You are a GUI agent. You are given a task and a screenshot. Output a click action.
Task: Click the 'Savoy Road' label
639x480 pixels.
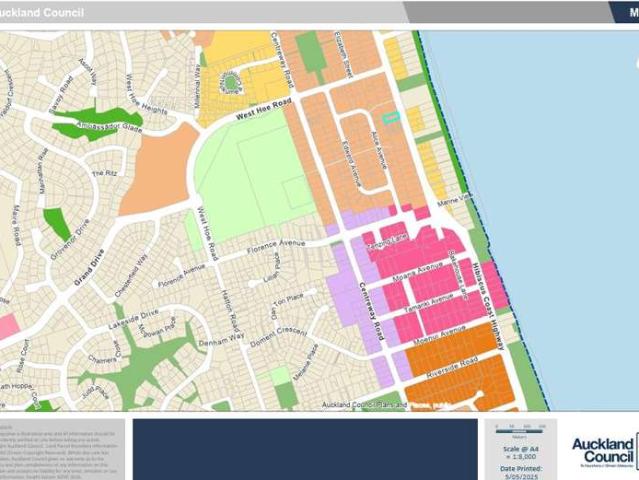pos(61,94)
